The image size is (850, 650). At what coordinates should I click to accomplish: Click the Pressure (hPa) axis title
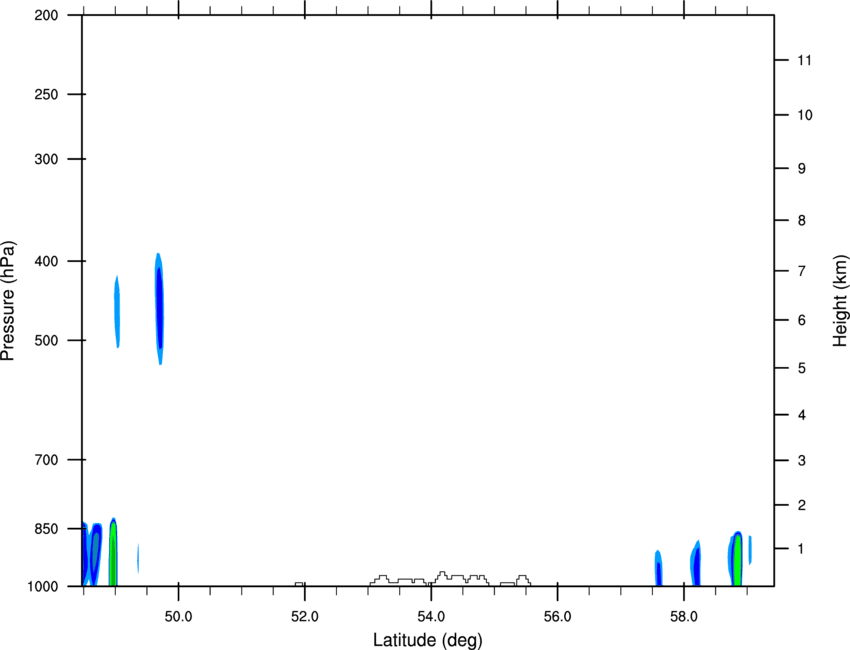click(8, 301)
